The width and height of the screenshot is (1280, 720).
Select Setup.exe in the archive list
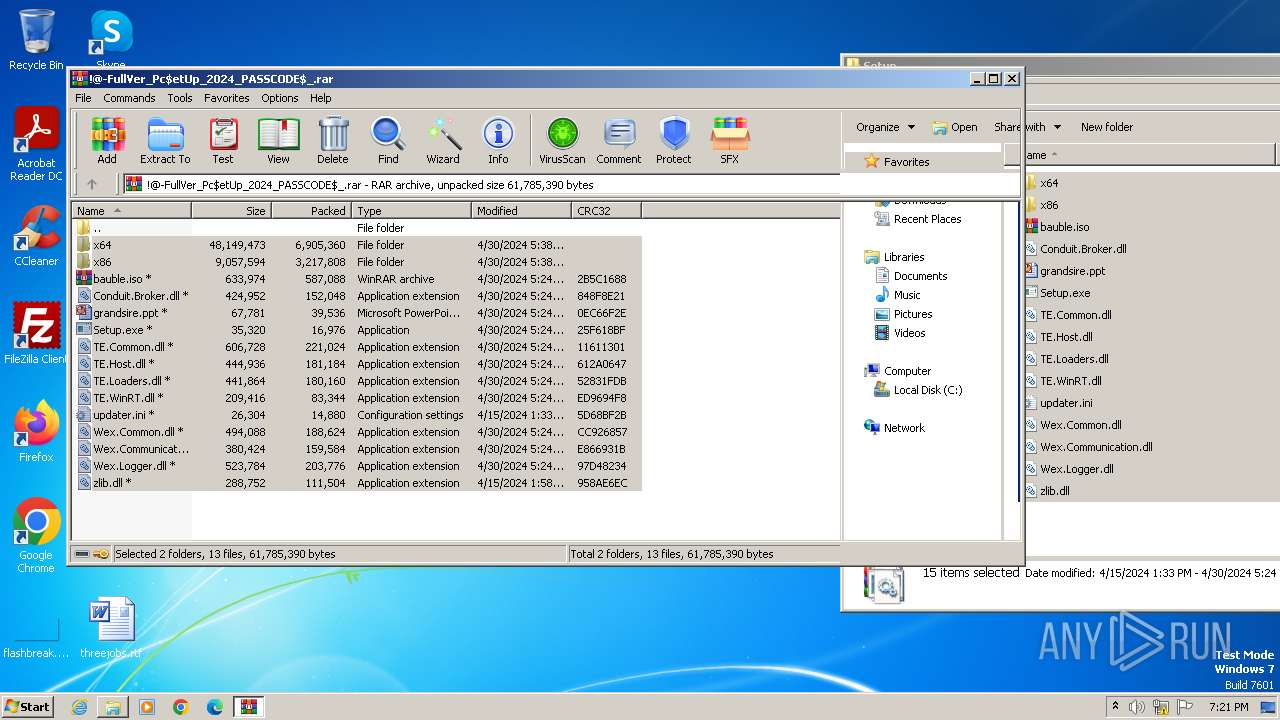[358, 330]
